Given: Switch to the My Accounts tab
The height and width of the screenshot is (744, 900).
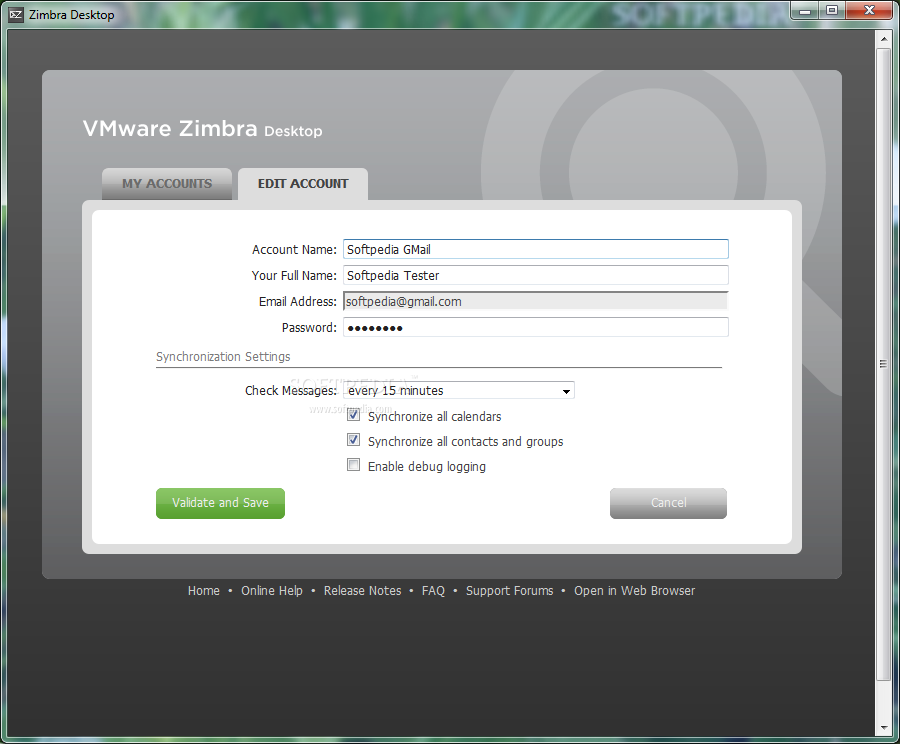Looking at the screenshot, I should click(x=166, y=184).
